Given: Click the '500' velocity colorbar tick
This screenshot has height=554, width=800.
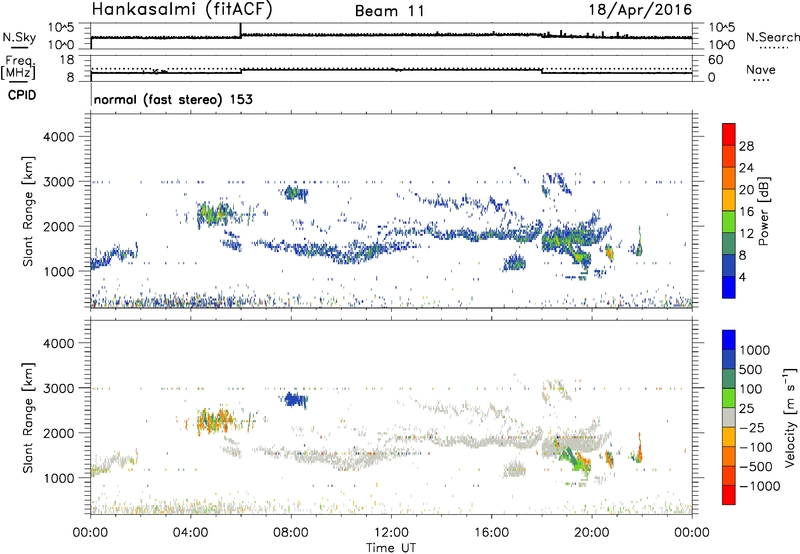Looking at the screenshot, I should tap(751, 370).
